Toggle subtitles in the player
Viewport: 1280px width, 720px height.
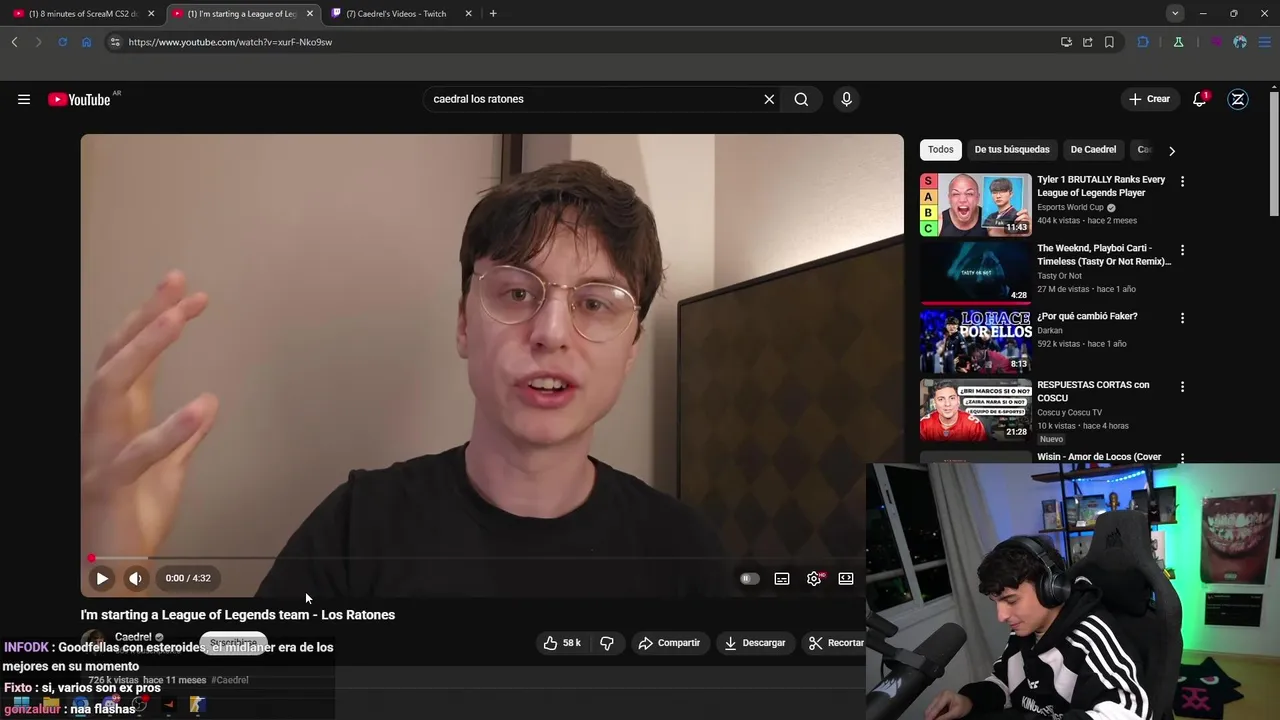(x=782, y=578)
